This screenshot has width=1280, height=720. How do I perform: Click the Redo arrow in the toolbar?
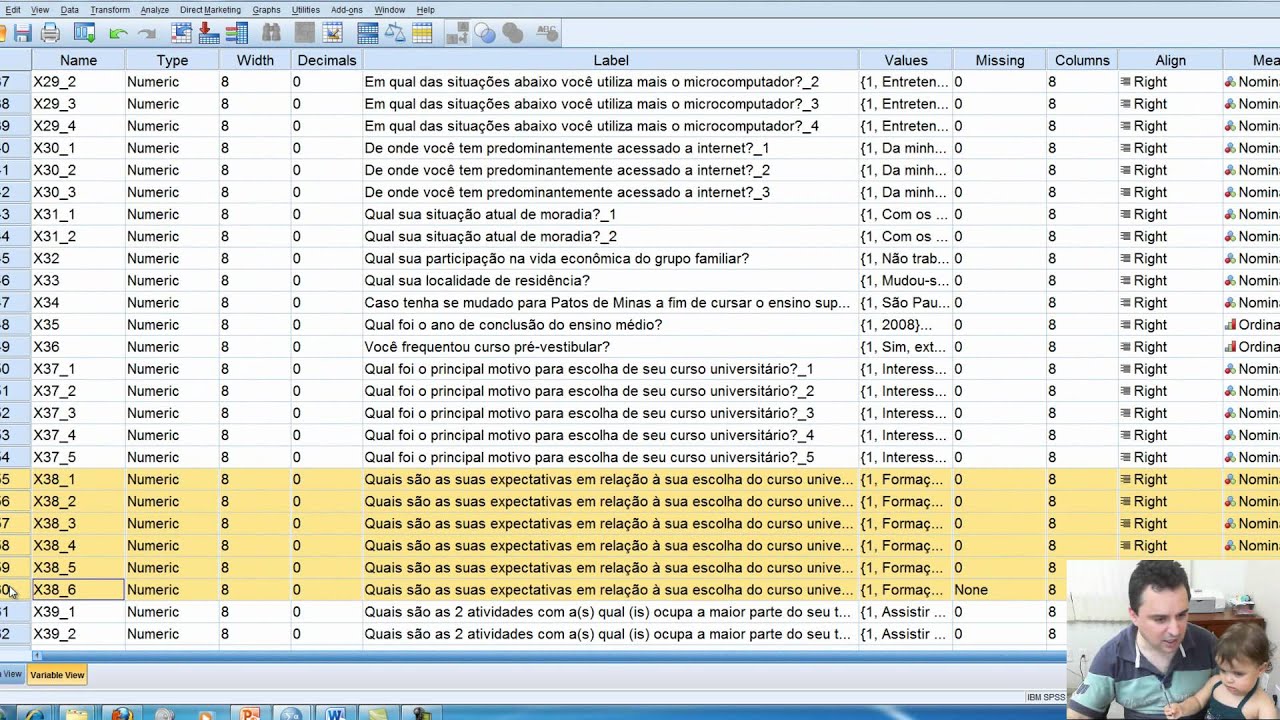[146, 33]
